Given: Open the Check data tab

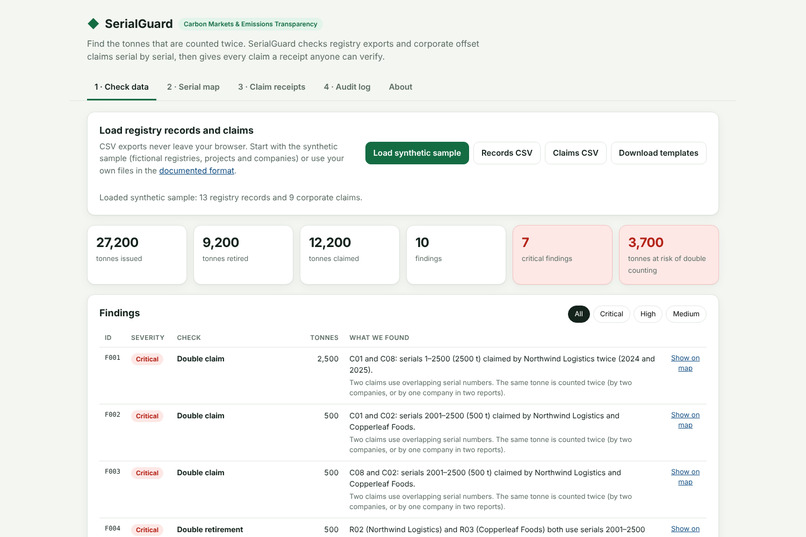Looking at the screenshot, I should pyautogui.click(x=121, y=87).
